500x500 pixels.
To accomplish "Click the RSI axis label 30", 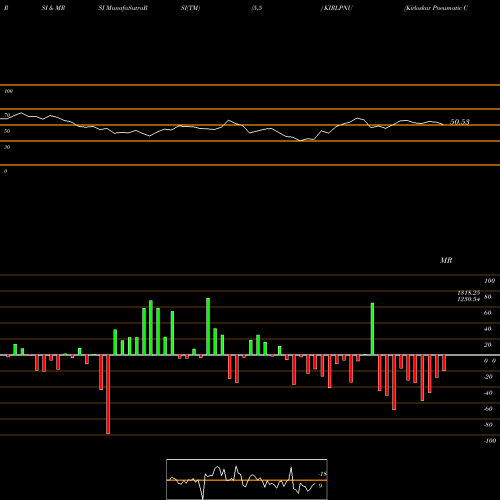I will pyautogui.click(x=7, y=147).
